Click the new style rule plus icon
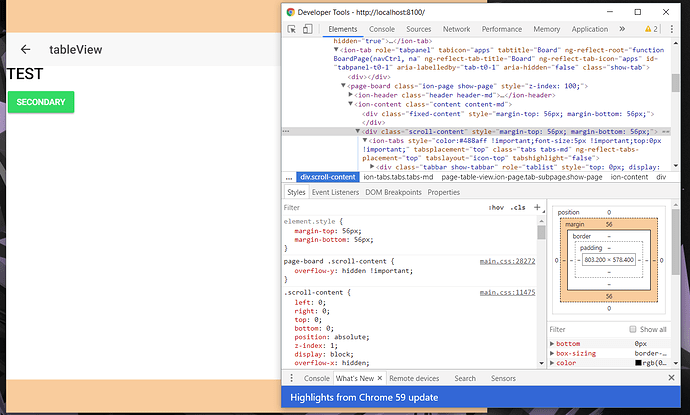The height and width of the screenshot is (415, 690). click(537, 207)
